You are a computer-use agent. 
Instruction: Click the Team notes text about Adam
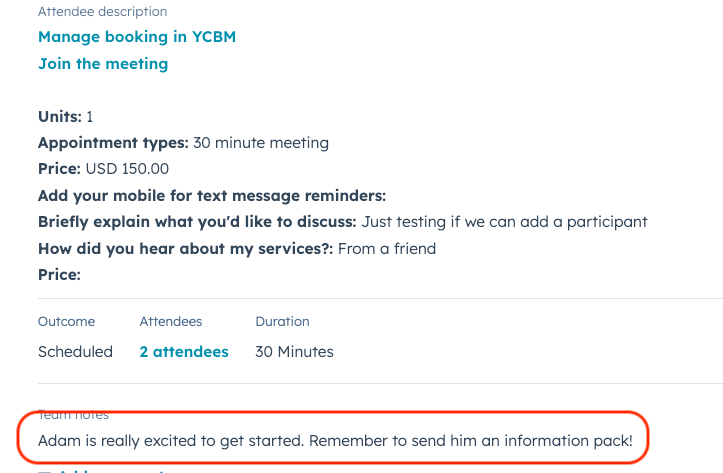[x=335, y=441]
